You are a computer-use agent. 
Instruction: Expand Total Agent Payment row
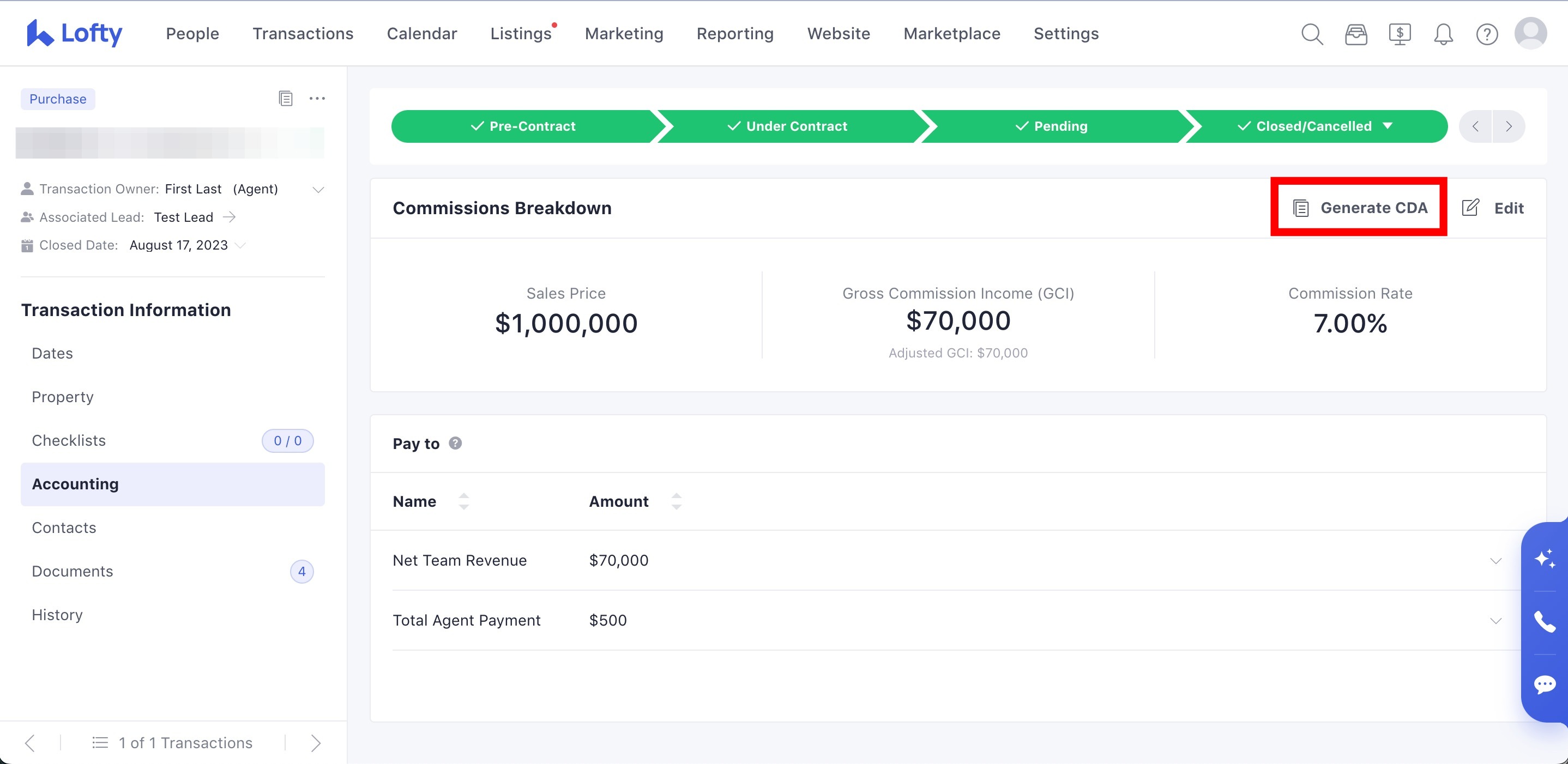point(1495,621)
